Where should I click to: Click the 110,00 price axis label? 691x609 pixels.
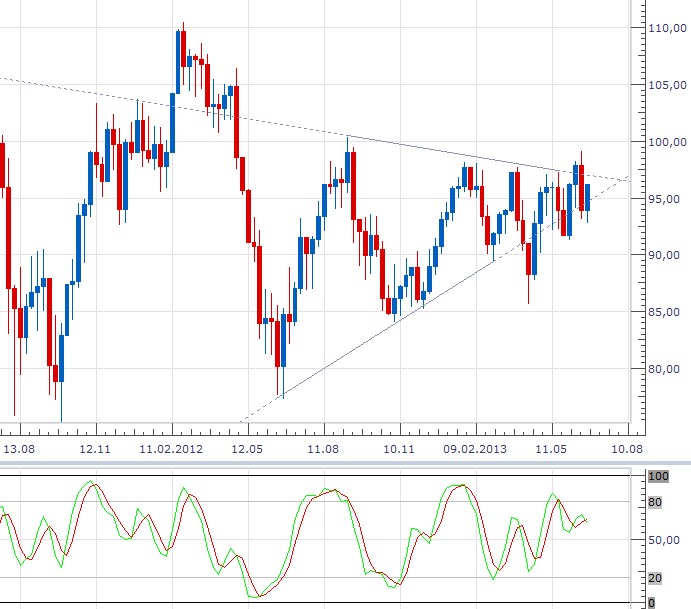[x=667, y=28]
